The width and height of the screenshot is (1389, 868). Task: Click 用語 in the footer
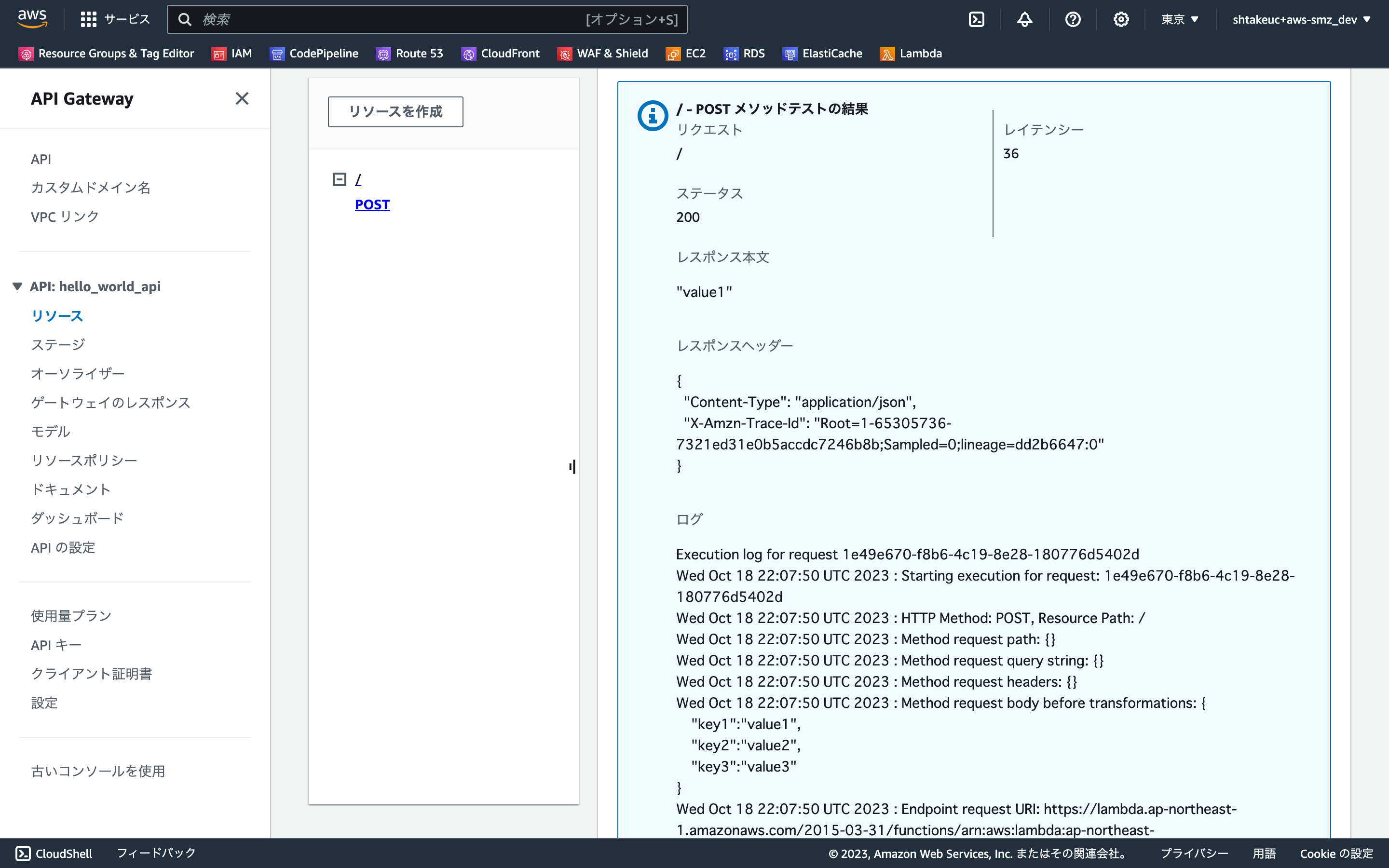1264,854
